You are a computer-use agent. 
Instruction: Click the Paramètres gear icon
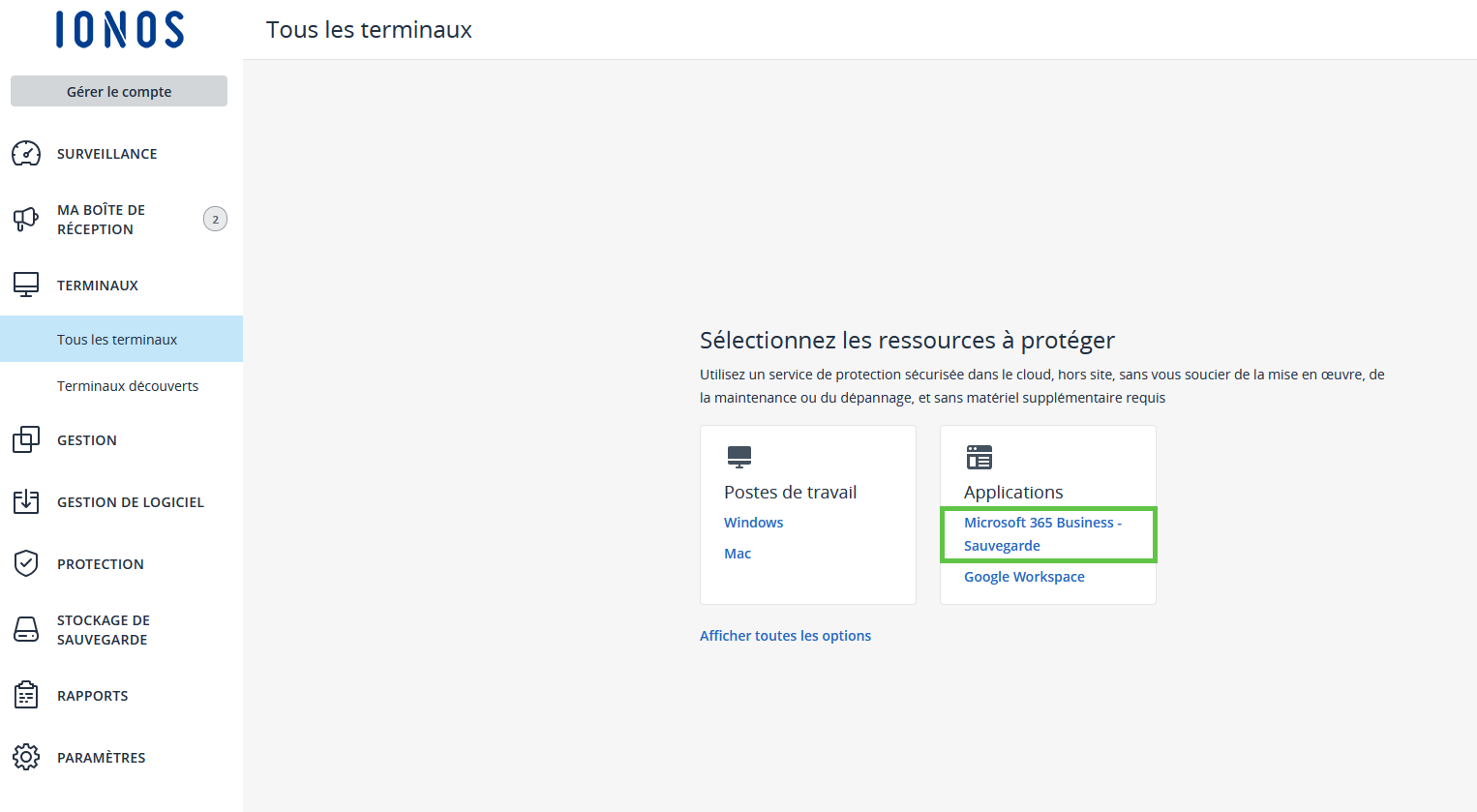pos(26,757)
